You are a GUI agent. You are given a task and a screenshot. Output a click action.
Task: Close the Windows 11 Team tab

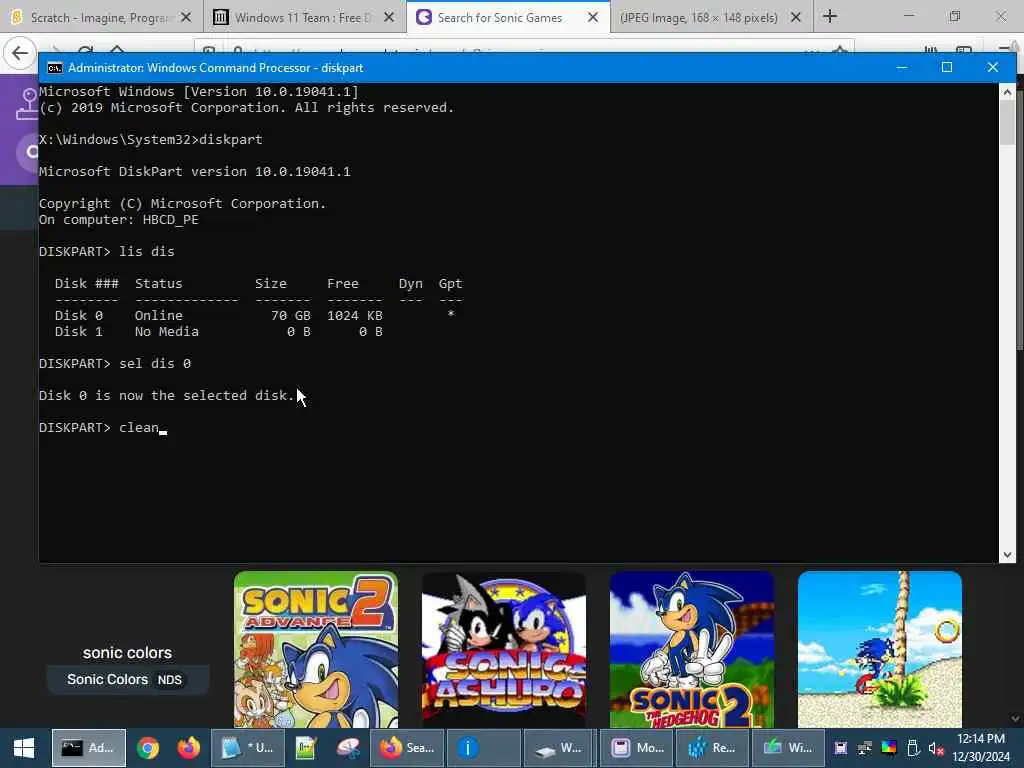pyautogui.click(x=389, y=18)
